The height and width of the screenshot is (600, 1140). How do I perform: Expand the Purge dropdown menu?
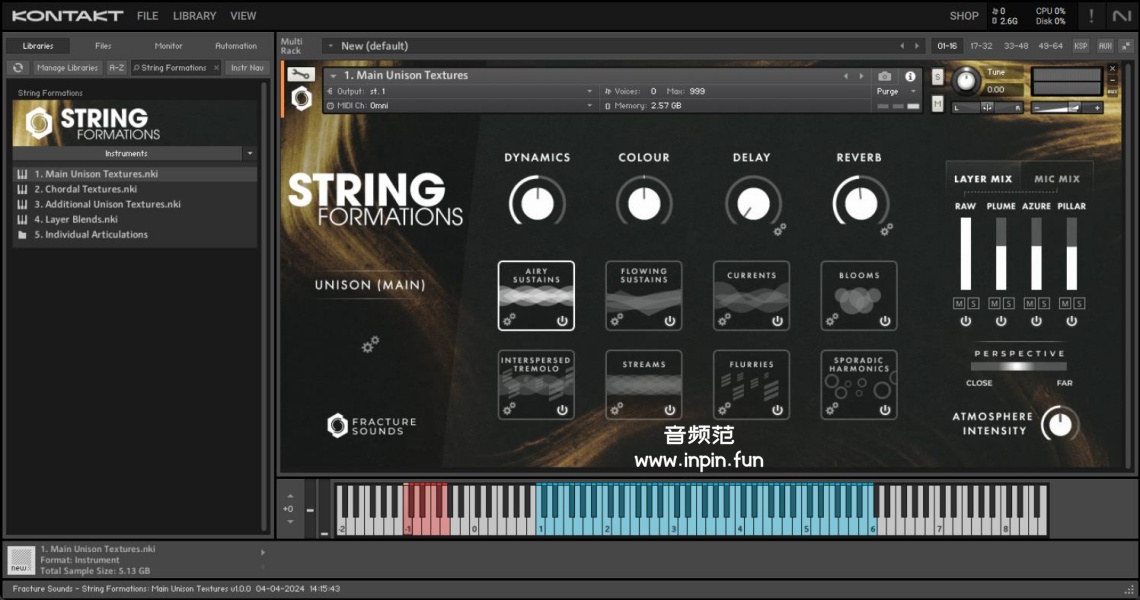pos(893,91)
